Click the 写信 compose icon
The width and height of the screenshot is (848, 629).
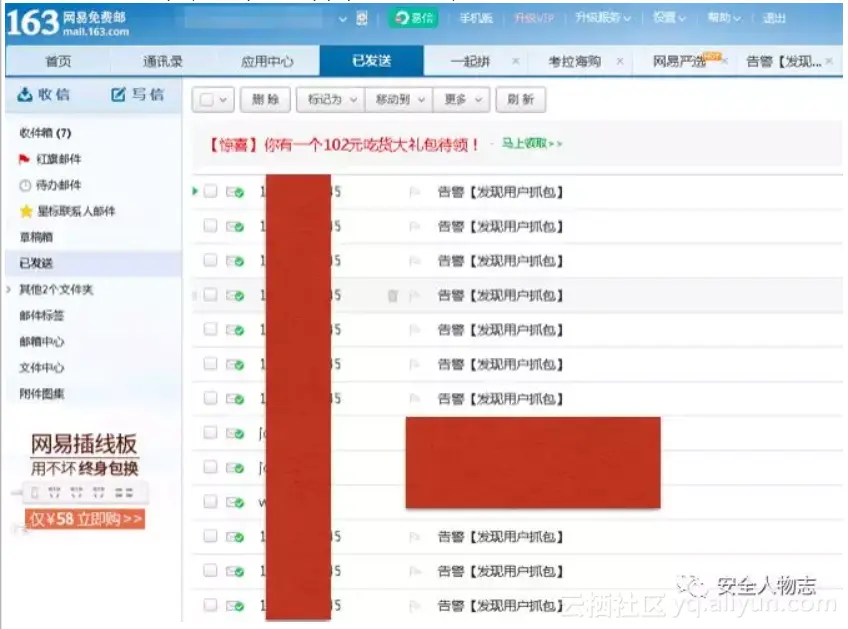(x=118, y=95)
